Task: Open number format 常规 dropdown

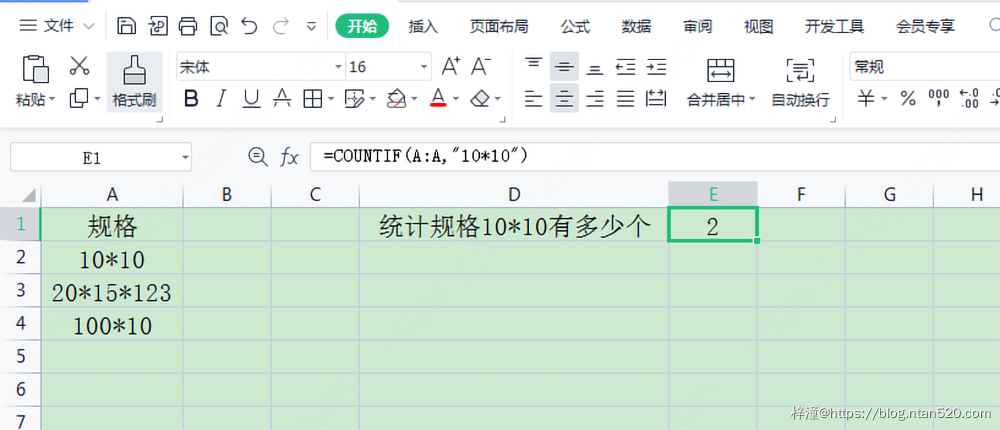Action: (x=925, y=66)
